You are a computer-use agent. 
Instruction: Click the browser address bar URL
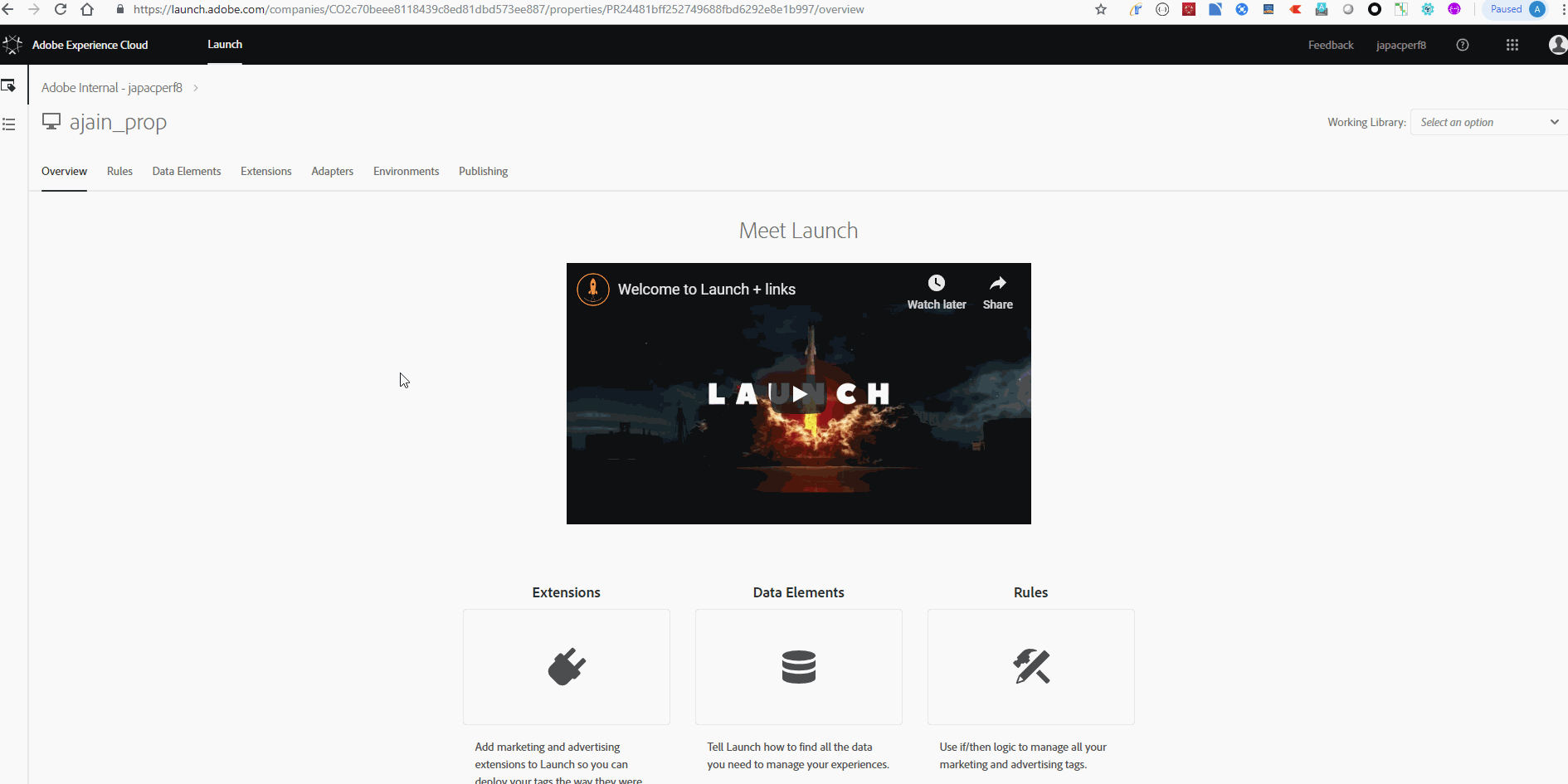point(499,10)
